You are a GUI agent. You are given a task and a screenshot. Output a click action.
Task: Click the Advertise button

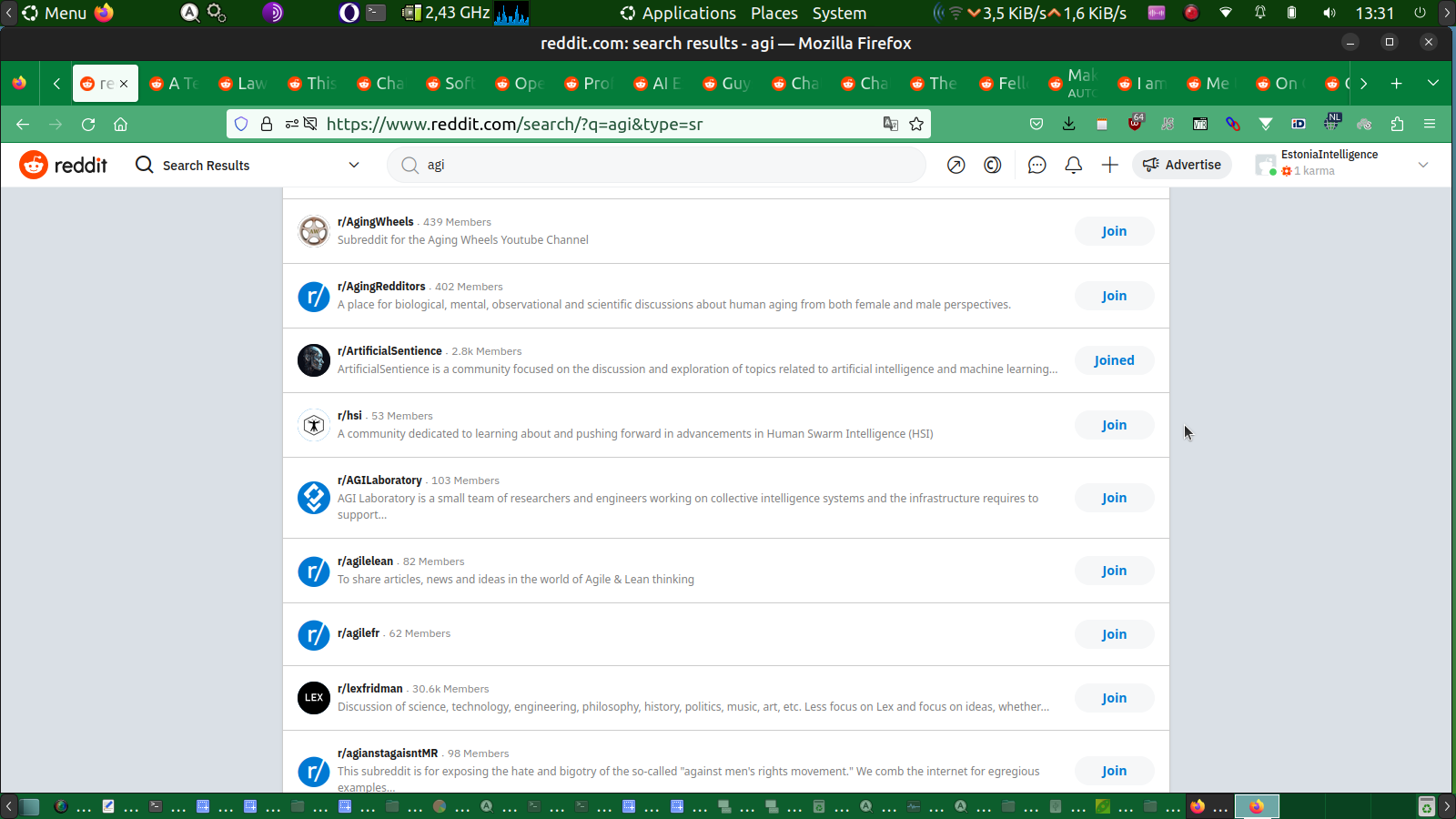point(1182,165)
